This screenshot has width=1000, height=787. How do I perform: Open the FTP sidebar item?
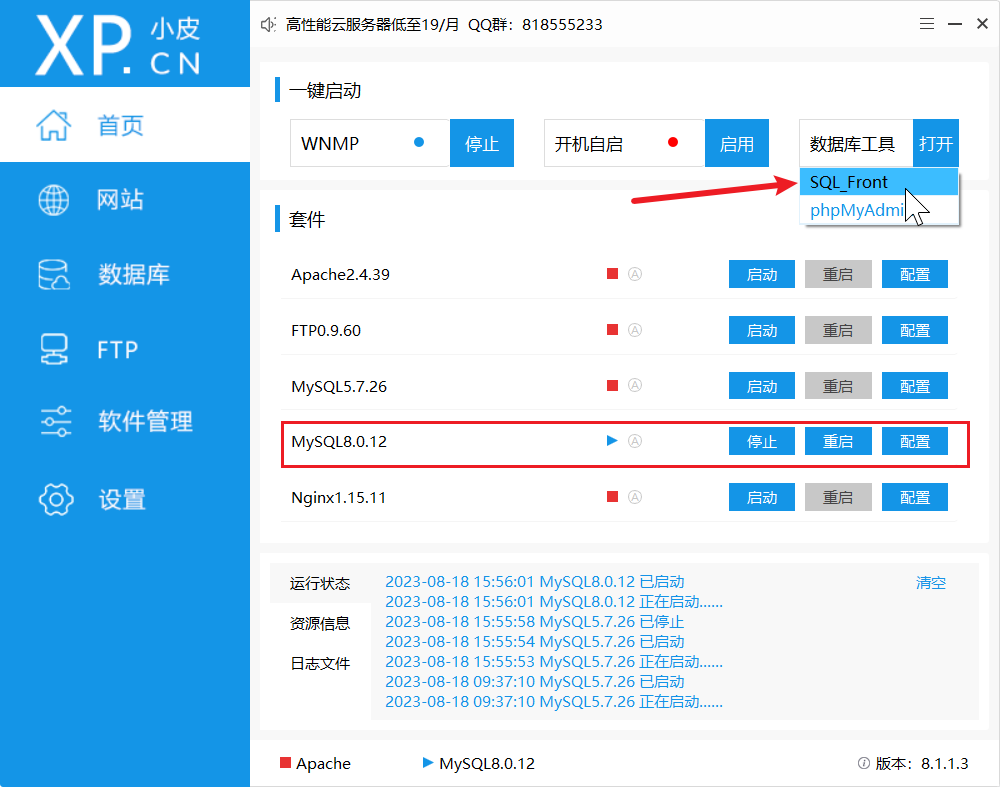click(x=125, y=349)
